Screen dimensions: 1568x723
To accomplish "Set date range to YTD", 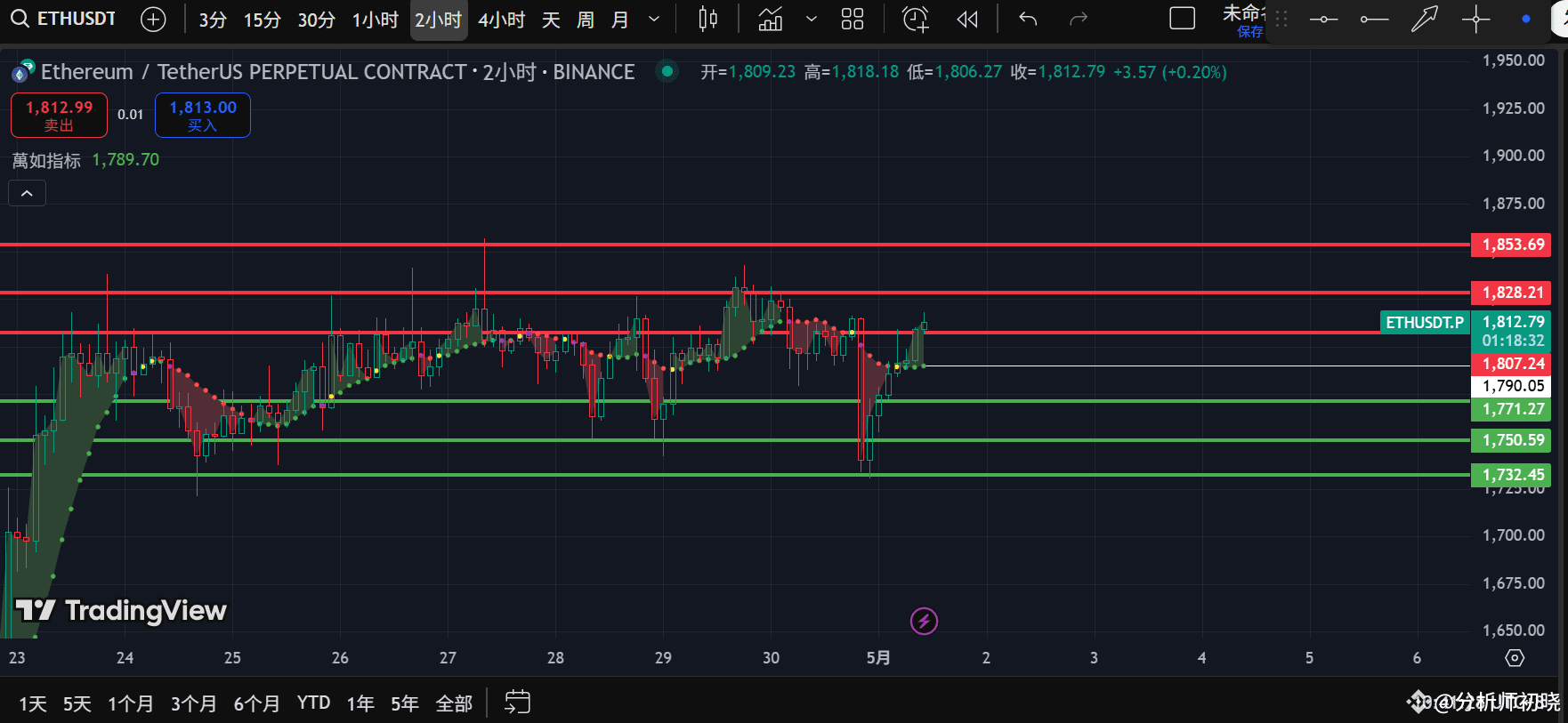I will click(x=314, y=703).
